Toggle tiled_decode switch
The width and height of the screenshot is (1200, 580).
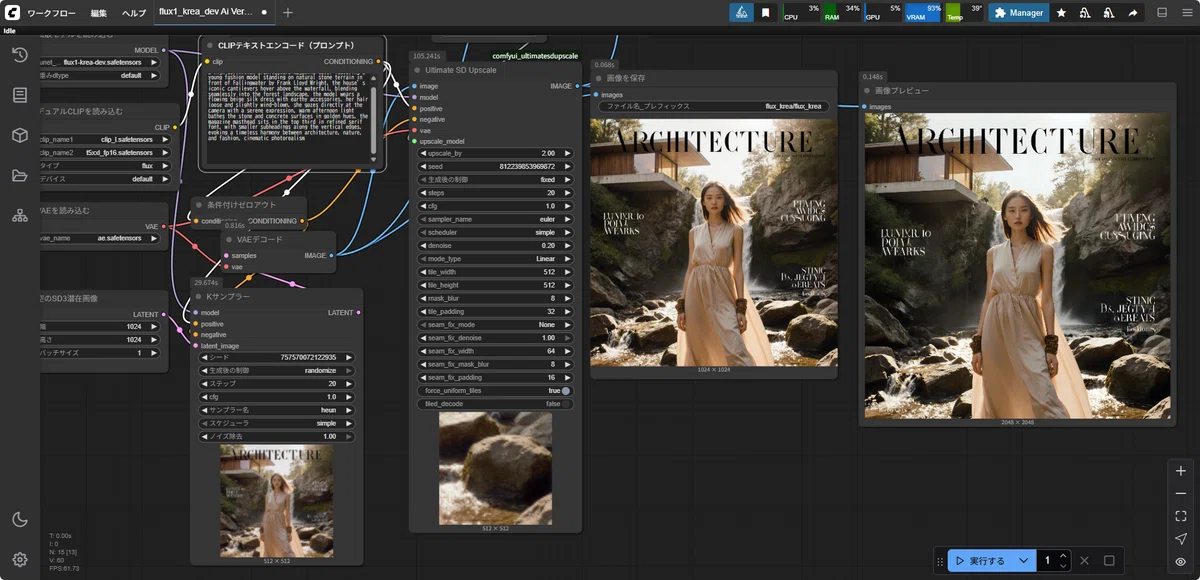point(566,403)
